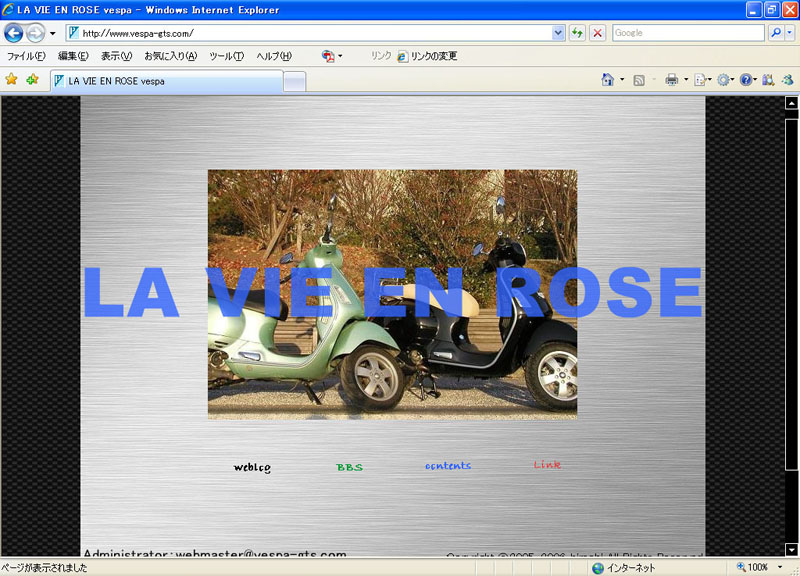The width and height of the screenshot is (800, 576).
Task: Open the search provider options dropdown
Action: (789, 33)
